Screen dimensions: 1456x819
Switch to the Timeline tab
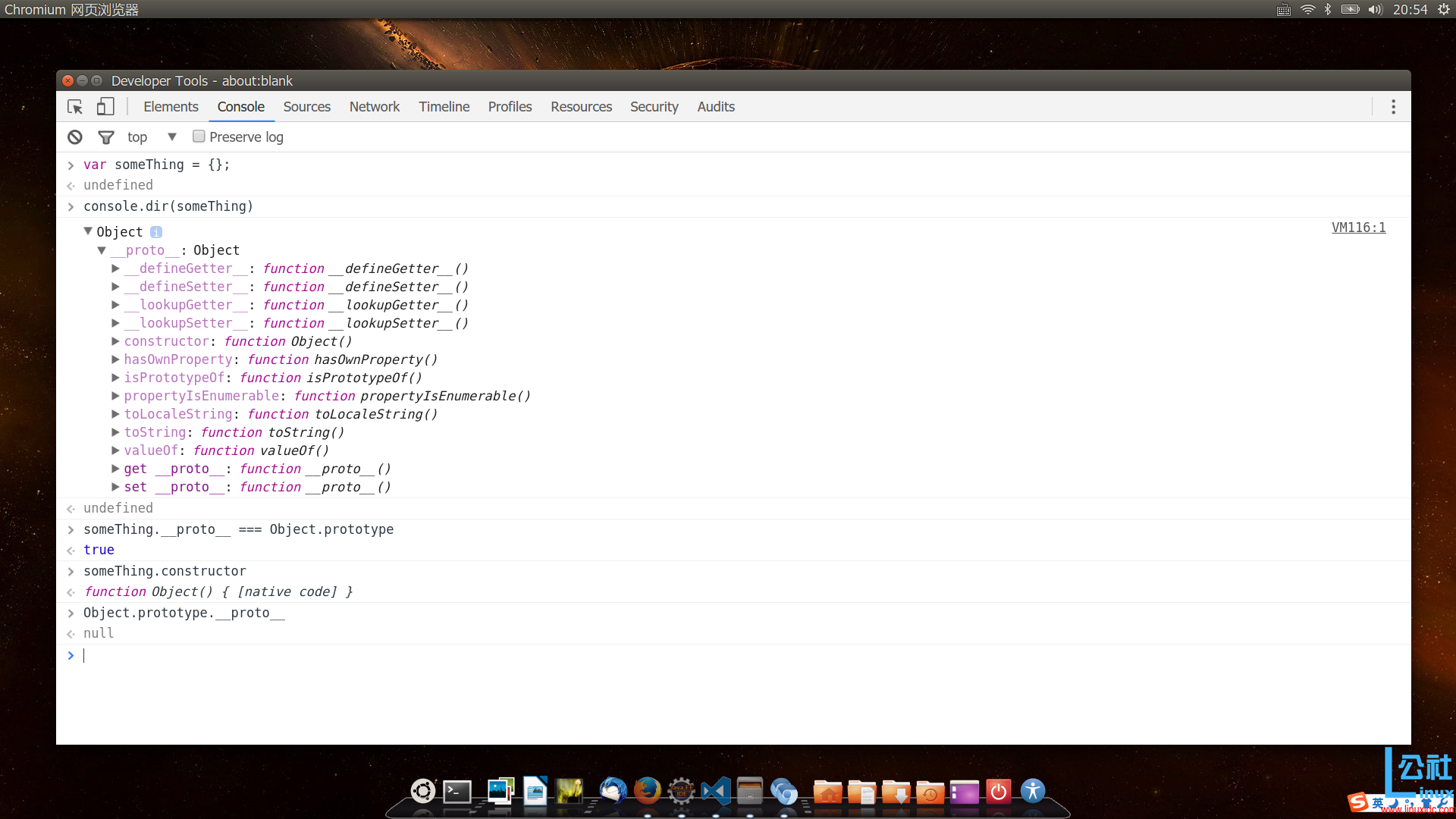click(x=444, y=107)
